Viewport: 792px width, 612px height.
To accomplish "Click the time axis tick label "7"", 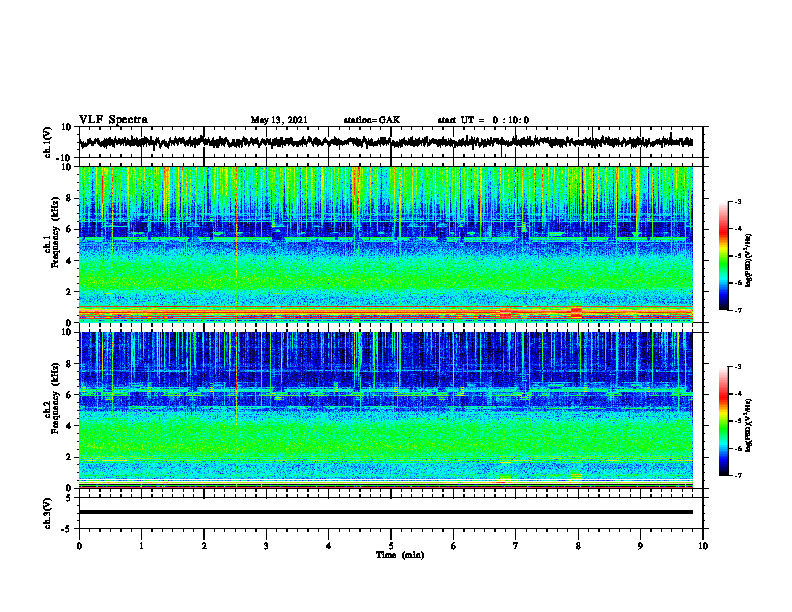I will coord(516,546).
